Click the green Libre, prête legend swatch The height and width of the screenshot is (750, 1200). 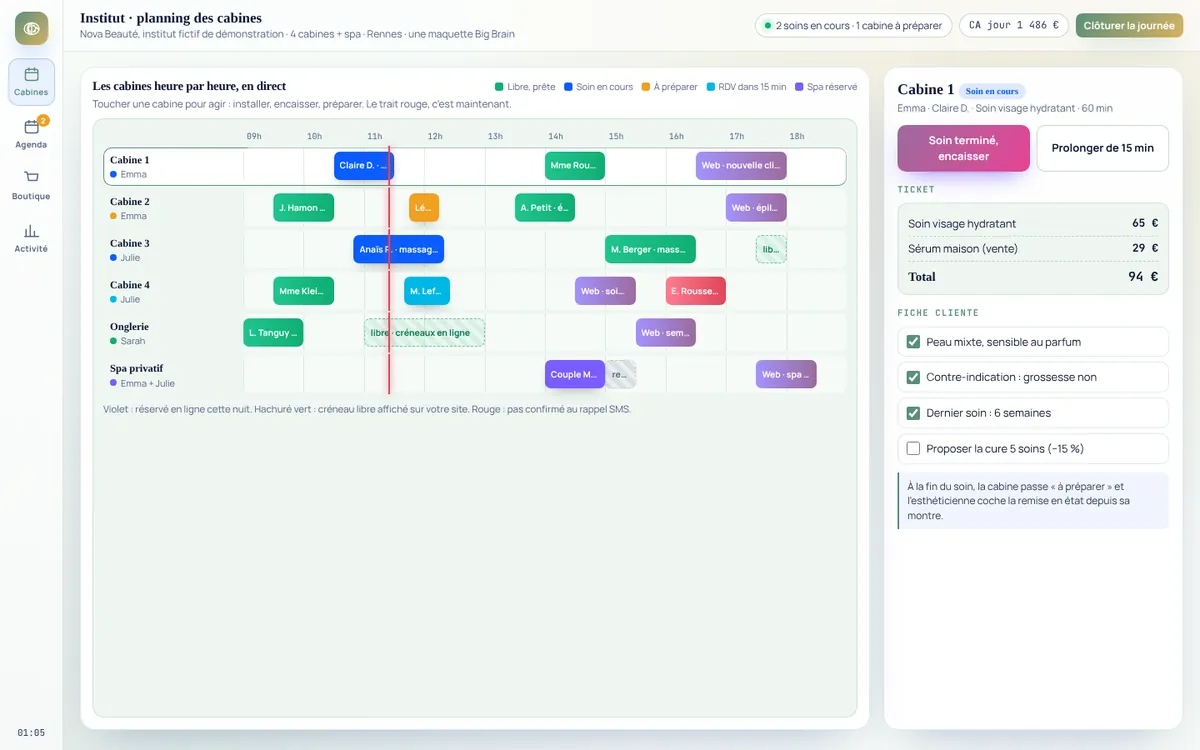coord(499,87)
